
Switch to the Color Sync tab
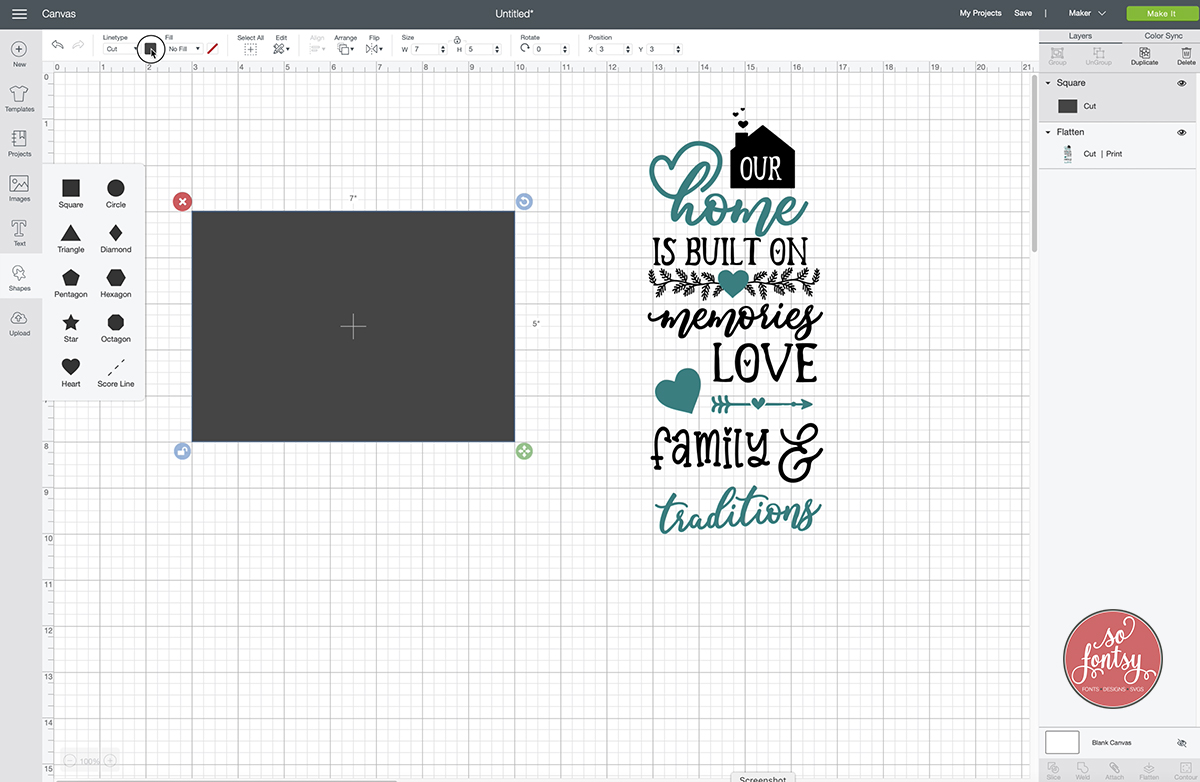coord(1163,36)
